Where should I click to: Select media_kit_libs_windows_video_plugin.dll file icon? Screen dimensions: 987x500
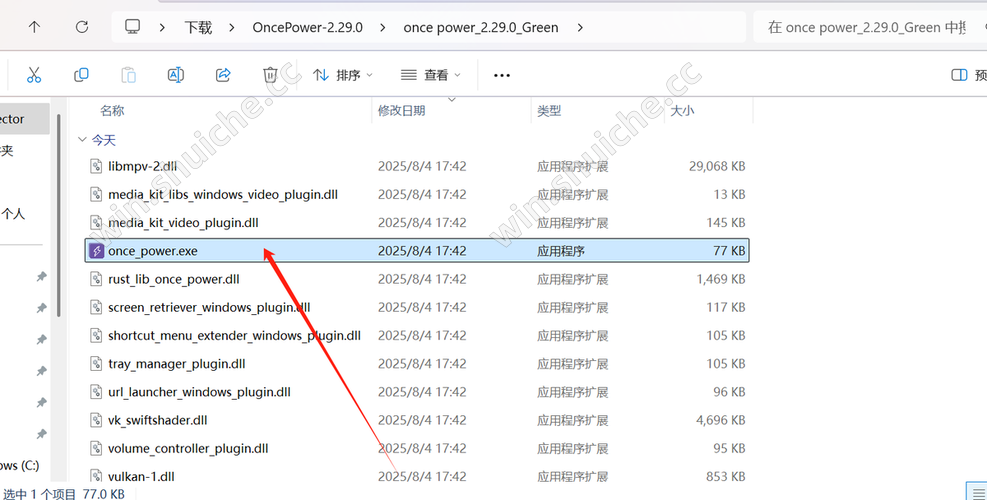(x=96, y=195)
